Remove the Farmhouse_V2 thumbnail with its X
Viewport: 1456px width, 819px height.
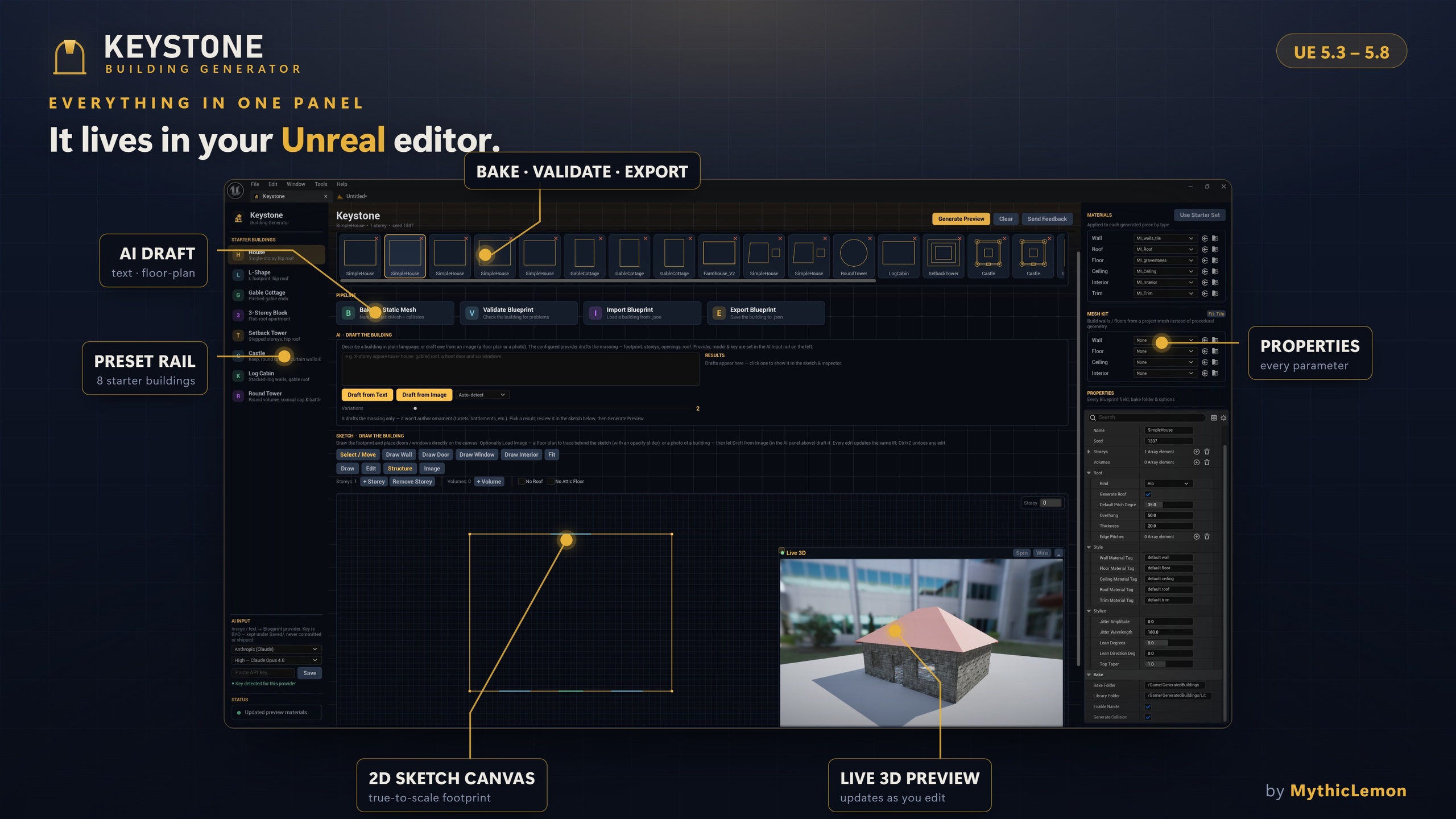(x=735, y=239)
